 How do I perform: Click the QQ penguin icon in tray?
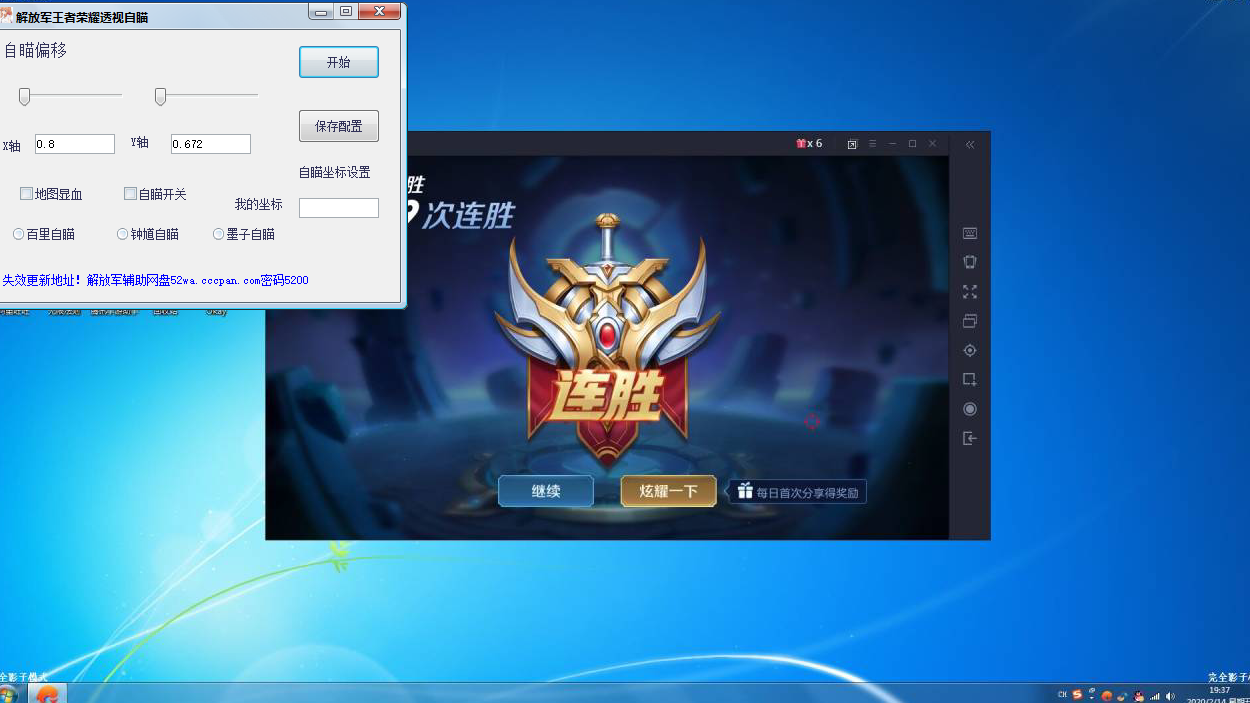1139,696
